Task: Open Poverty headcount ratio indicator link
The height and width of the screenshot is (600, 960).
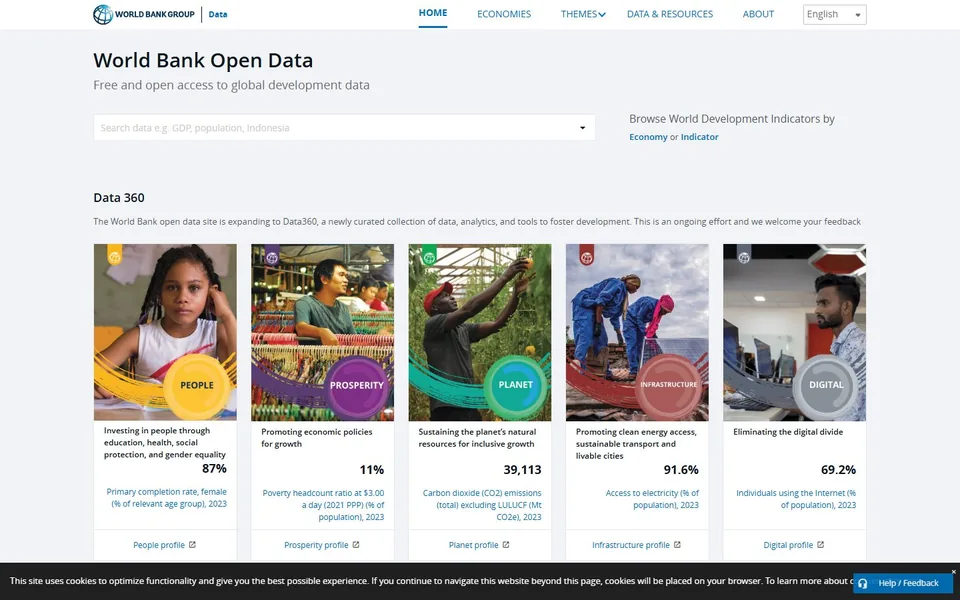Action: click(323, 505)
